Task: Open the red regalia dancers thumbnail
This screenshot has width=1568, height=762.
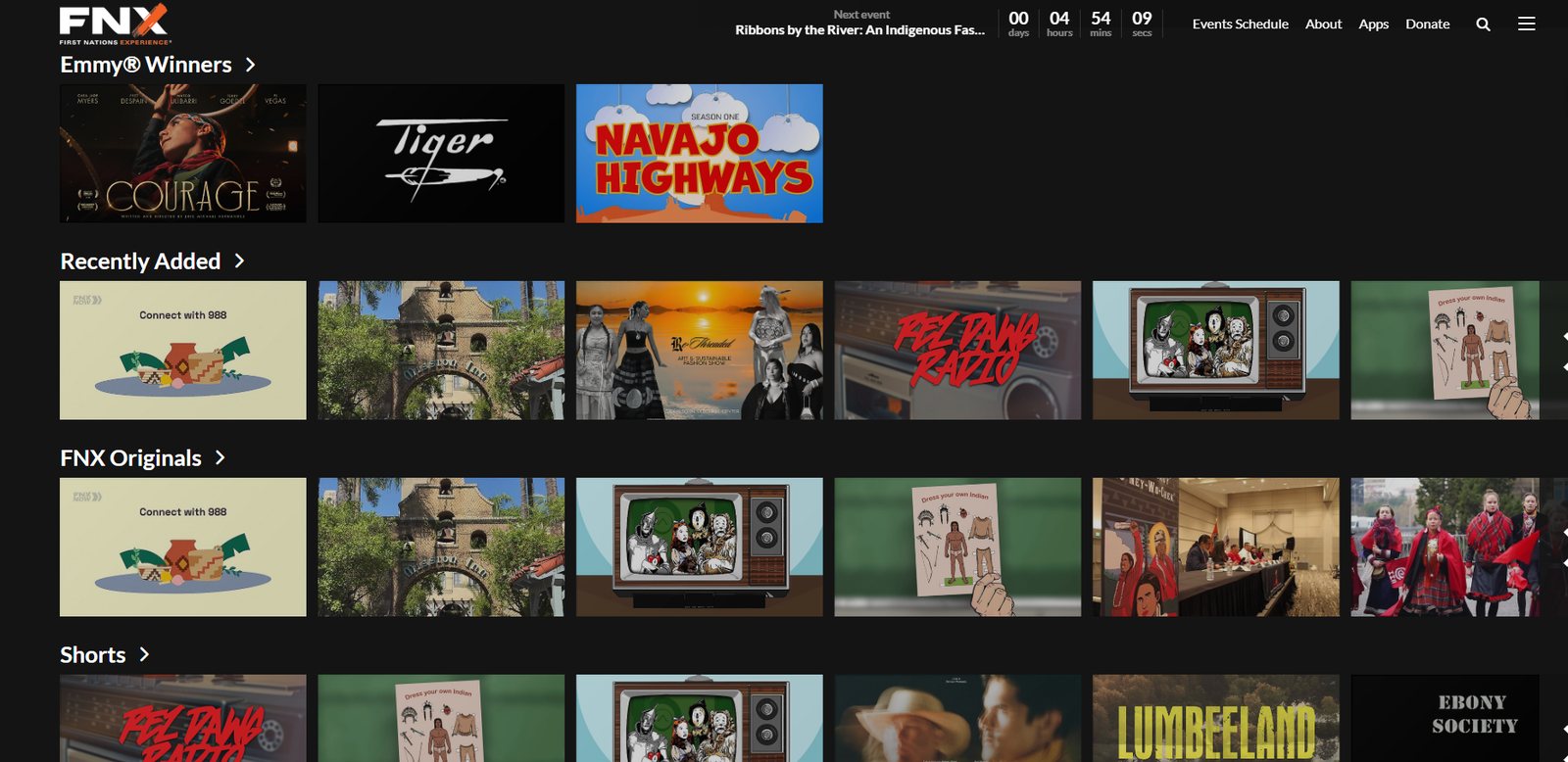Action: click(x=1445, y=548)
